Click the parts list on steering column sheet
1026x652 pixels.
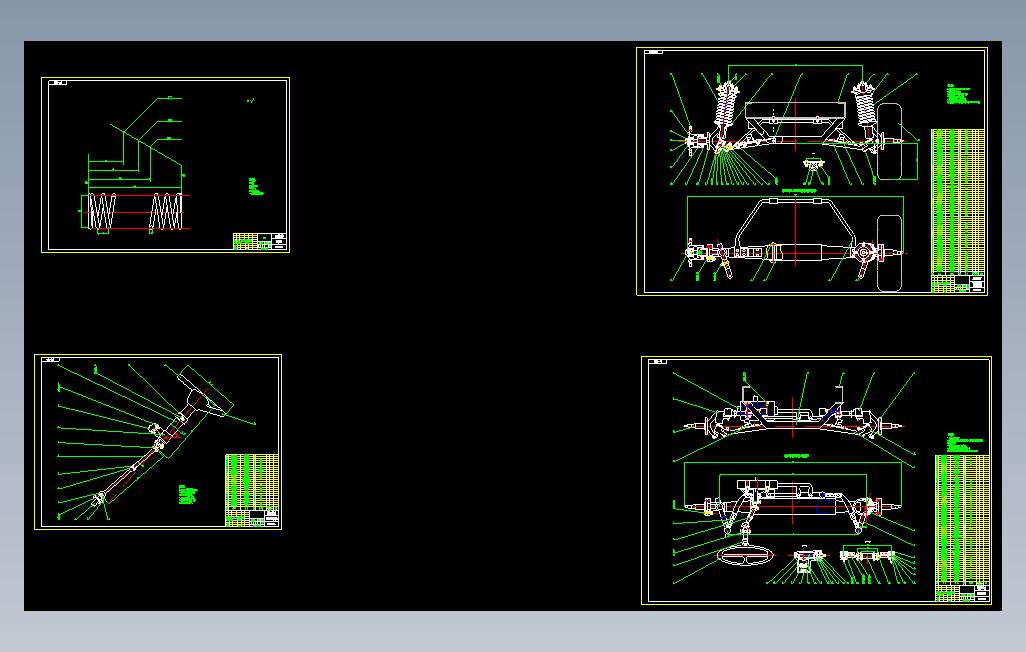pos(252,482)
